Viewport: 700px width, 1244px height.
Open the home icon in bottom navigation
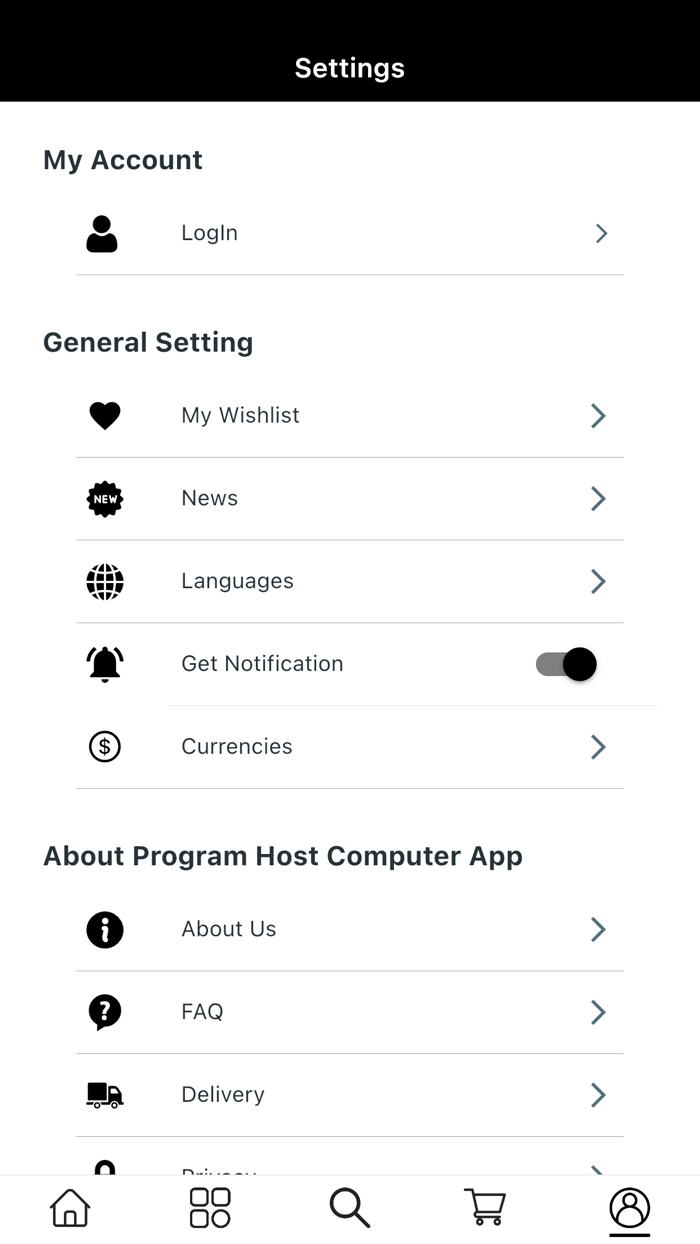click(68, 1207)
